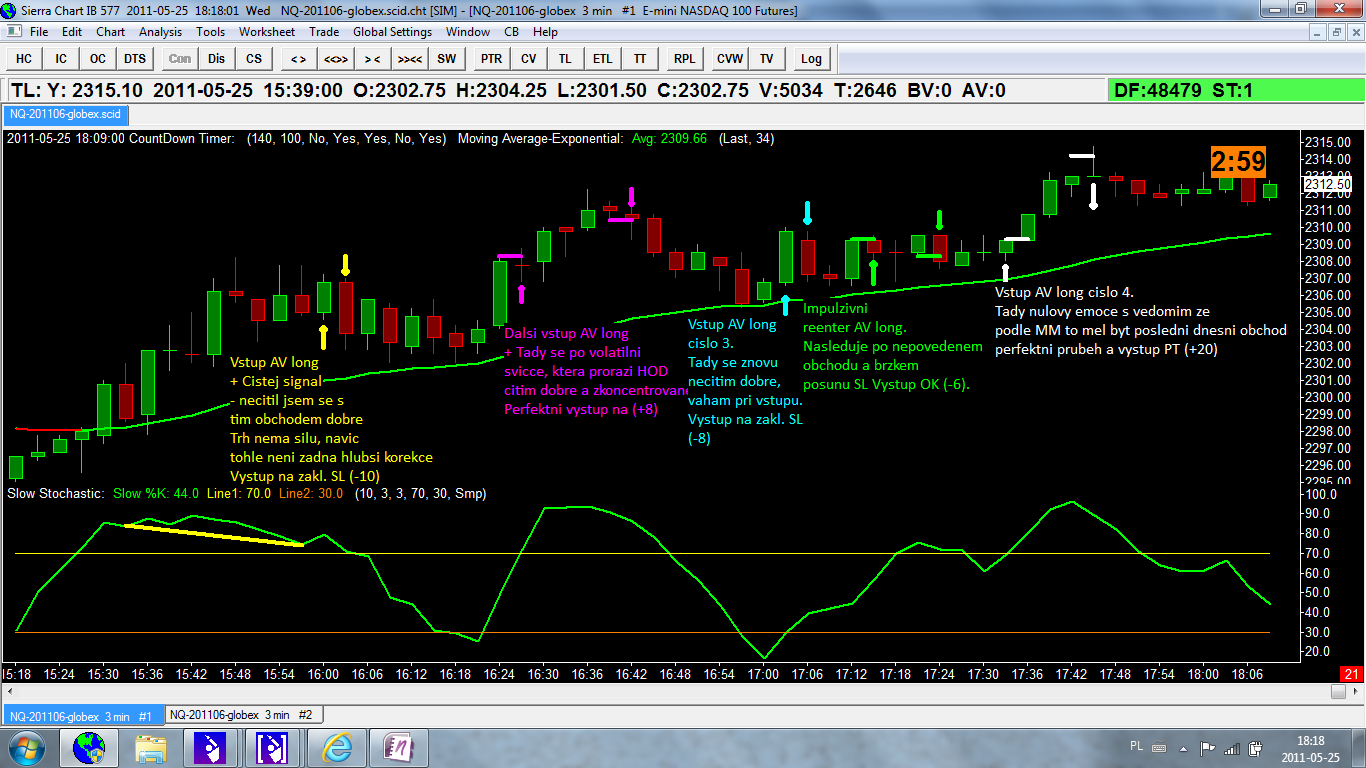Open the Edit menu
Viewport: 1366px width, 768px height.
click(72, 32)
